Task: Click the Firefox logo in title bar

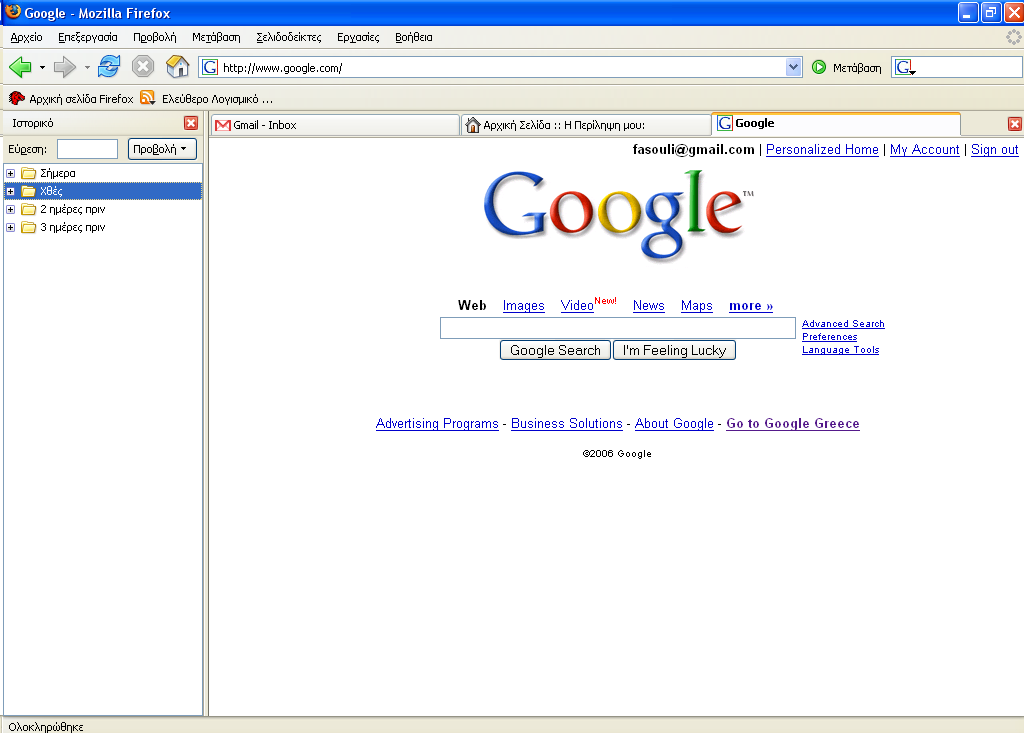Action: tap(13, 12)
